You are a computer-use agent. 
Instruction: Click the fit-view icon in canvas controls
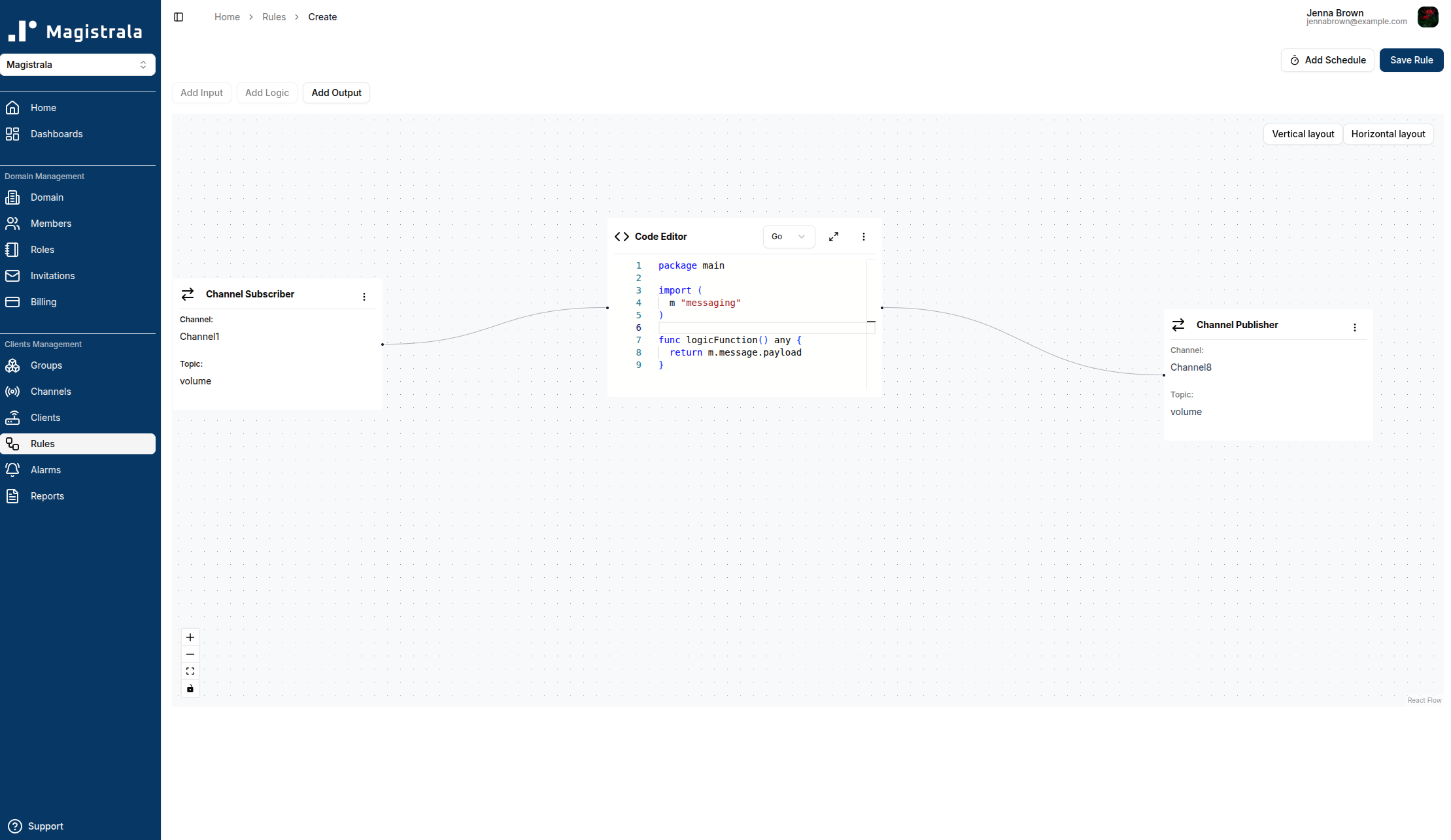point(190,671)
